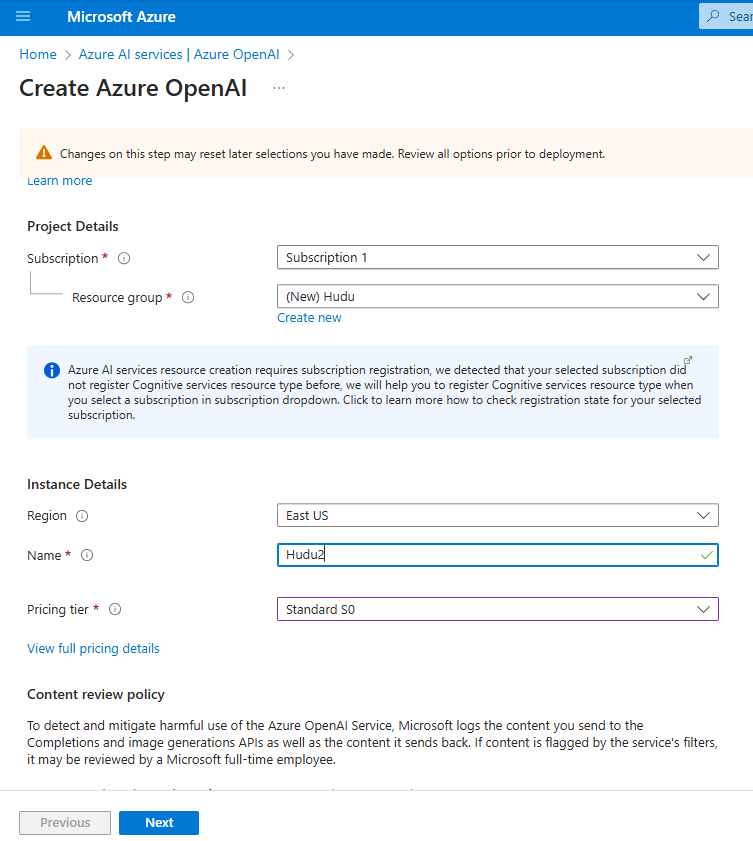Expand the Subscription 1 dropdown
Screen dimensions: 753x841
[x=498, y=257]
